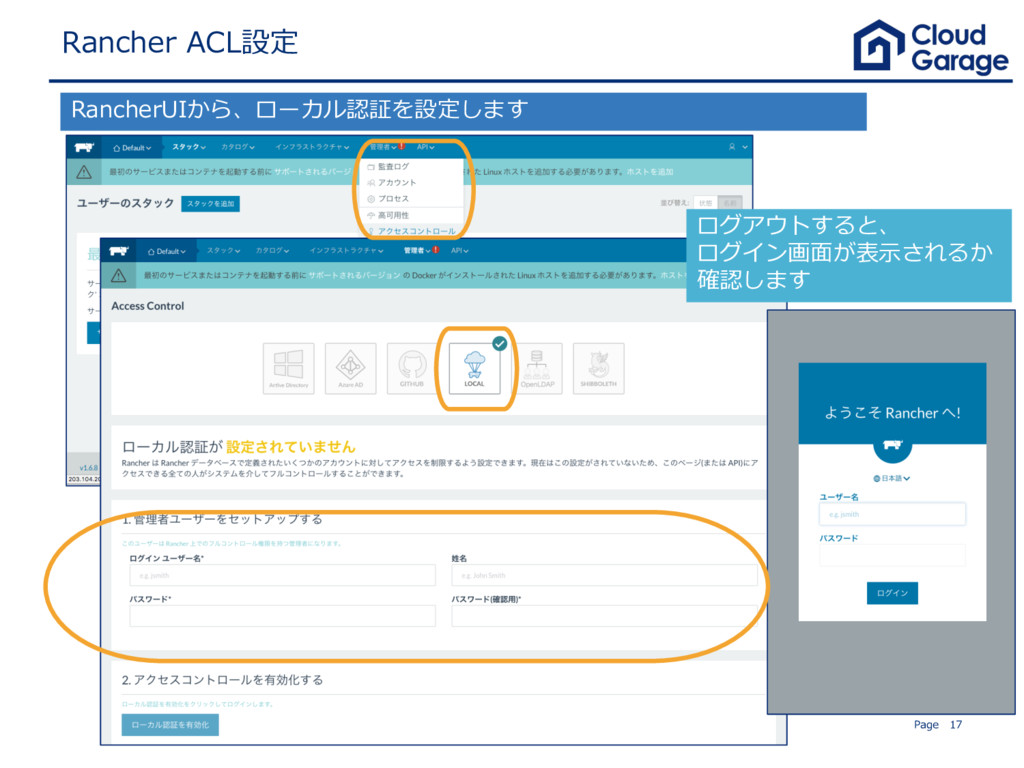
Task: Select the LOCAL auth provider icon
Action: [475, 368]
